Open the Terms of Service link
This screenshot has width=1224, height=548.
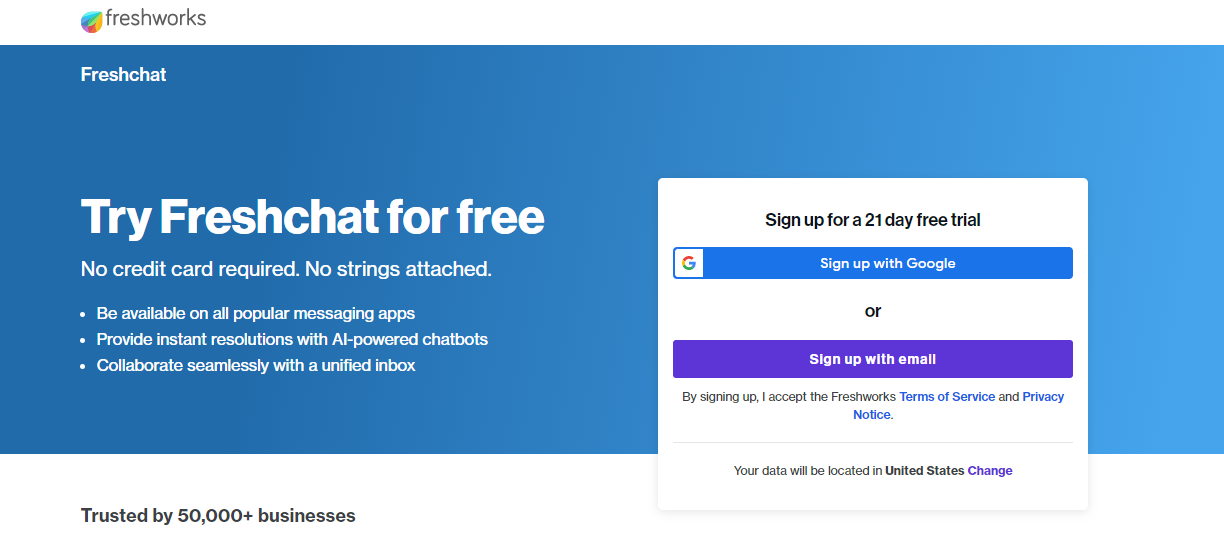[947, 397]
